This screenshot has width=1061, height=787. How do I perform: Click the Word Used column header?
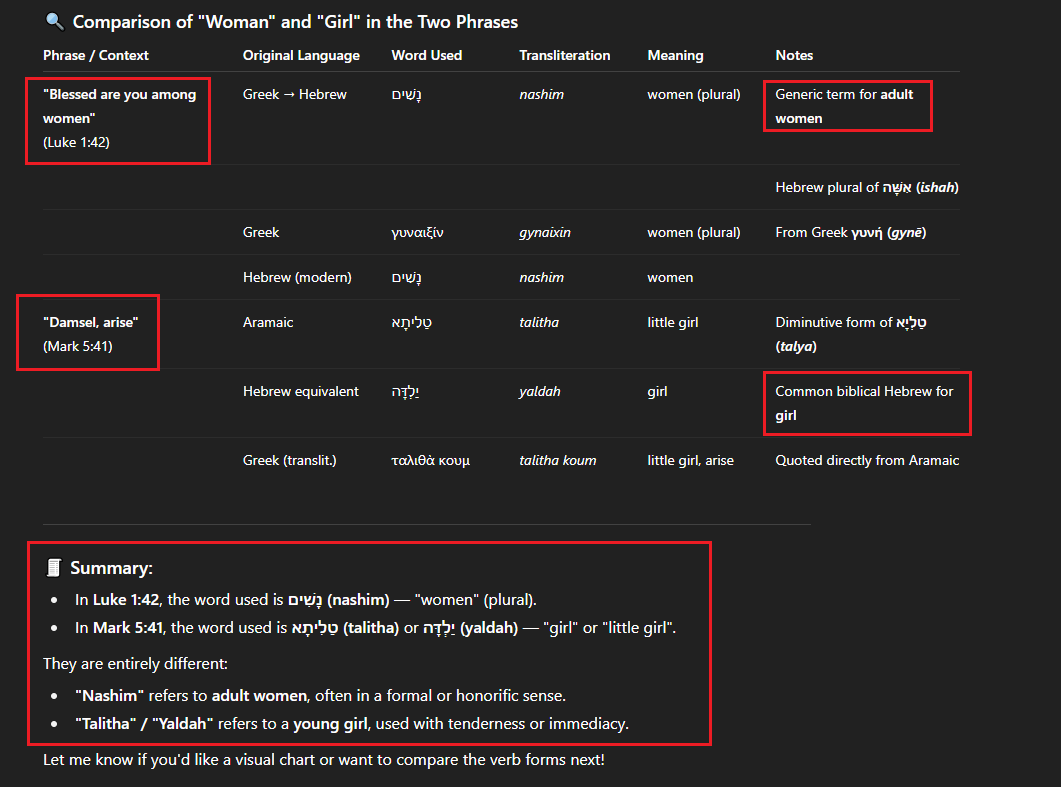point(426,55)
